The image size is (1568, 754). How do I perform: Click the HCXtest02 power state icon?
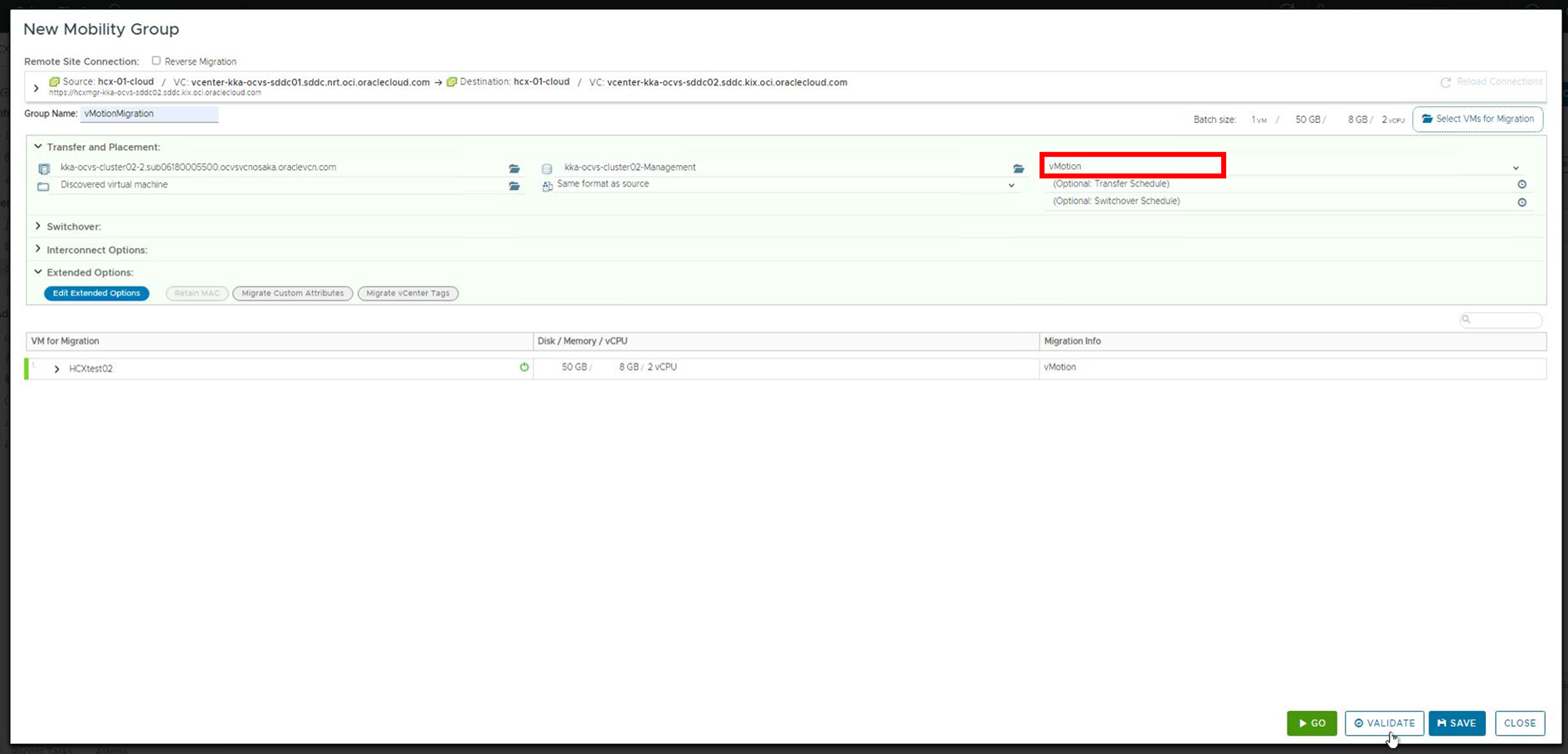(524, 367)
